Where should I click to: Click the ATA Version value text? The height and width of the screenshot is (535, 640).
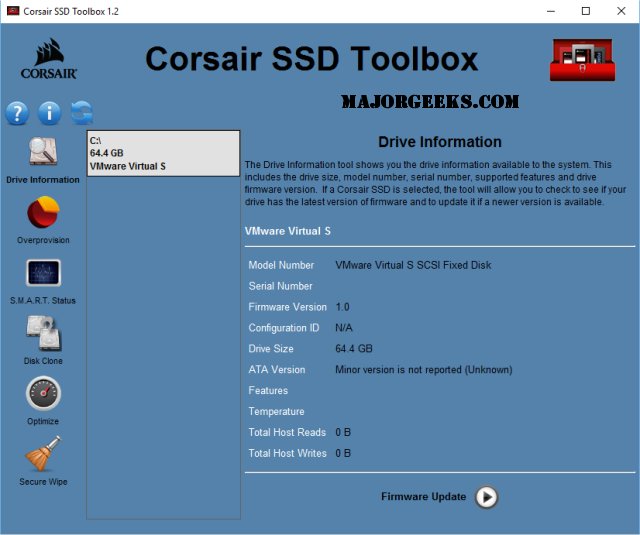point(424,370)
